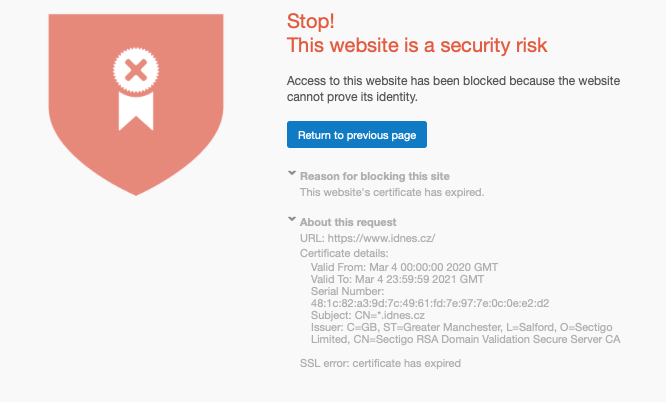Click the Reason for blocking this site heading
666x402 pixels.
click(375, 176)
